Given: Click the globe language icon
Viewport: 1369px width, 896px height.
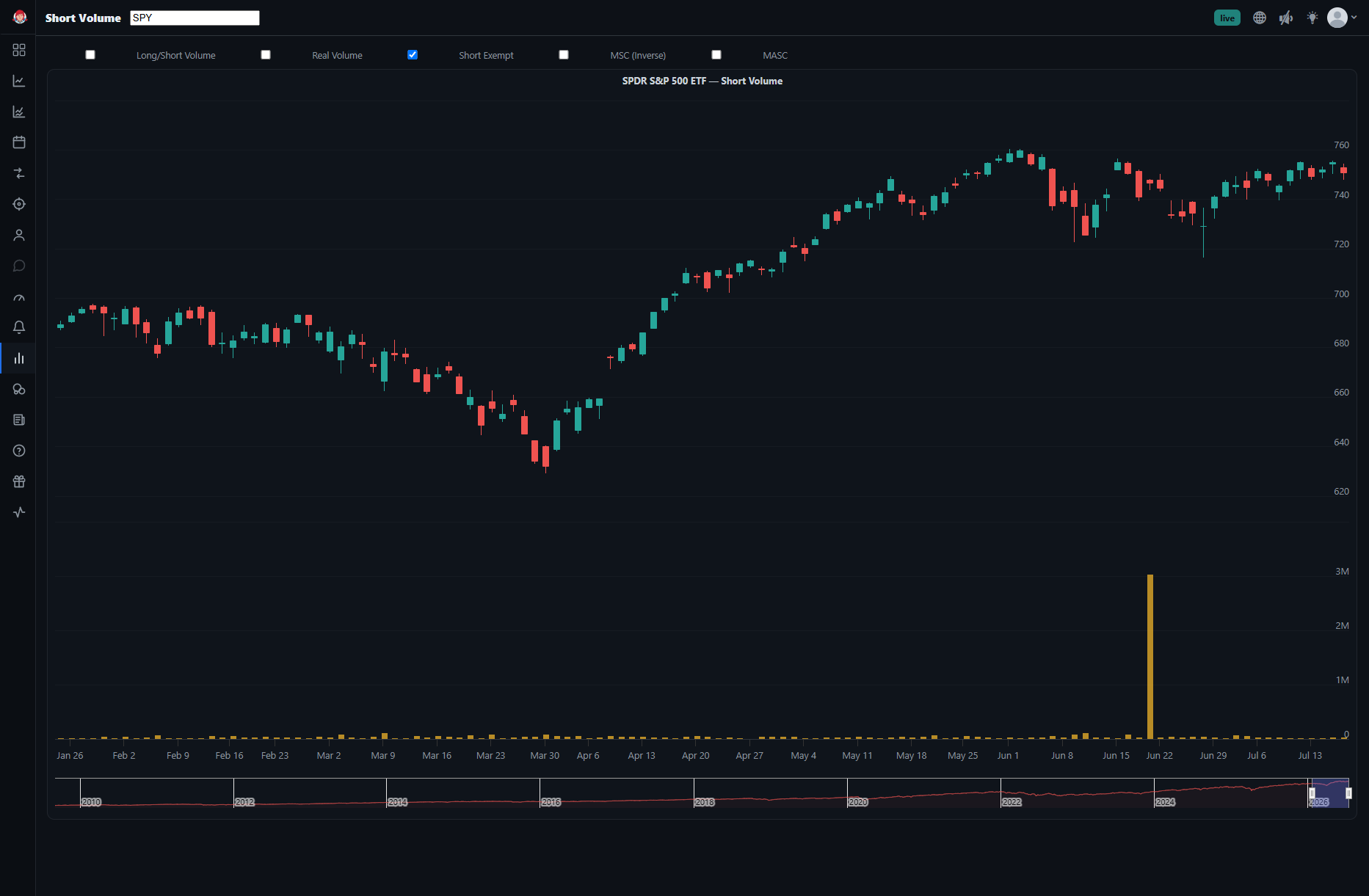Looking at the screenshot, I should tap(1260, 18).
